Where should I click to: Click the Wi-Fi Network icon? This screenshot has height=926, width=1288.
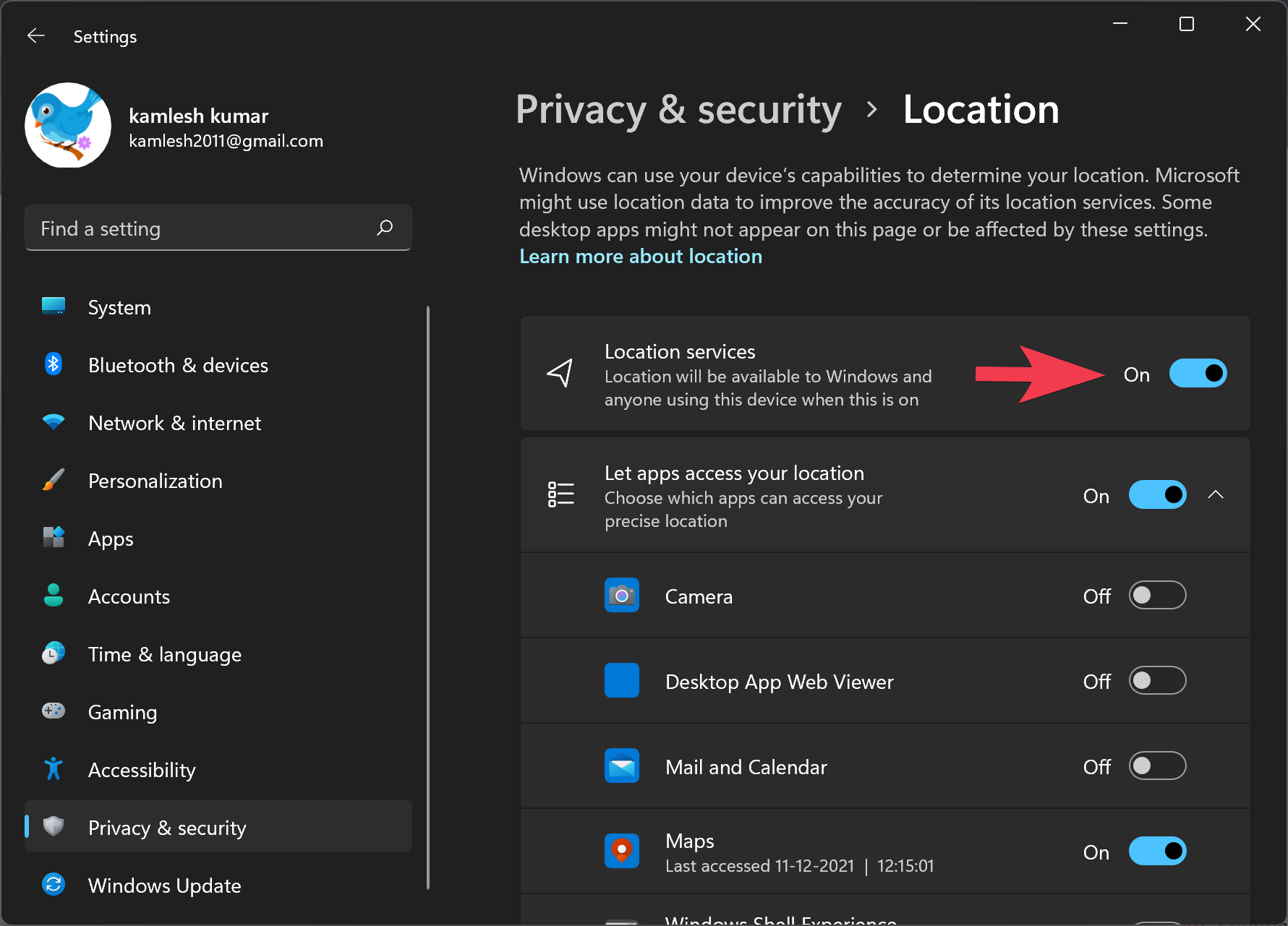[x=54, y=422]
